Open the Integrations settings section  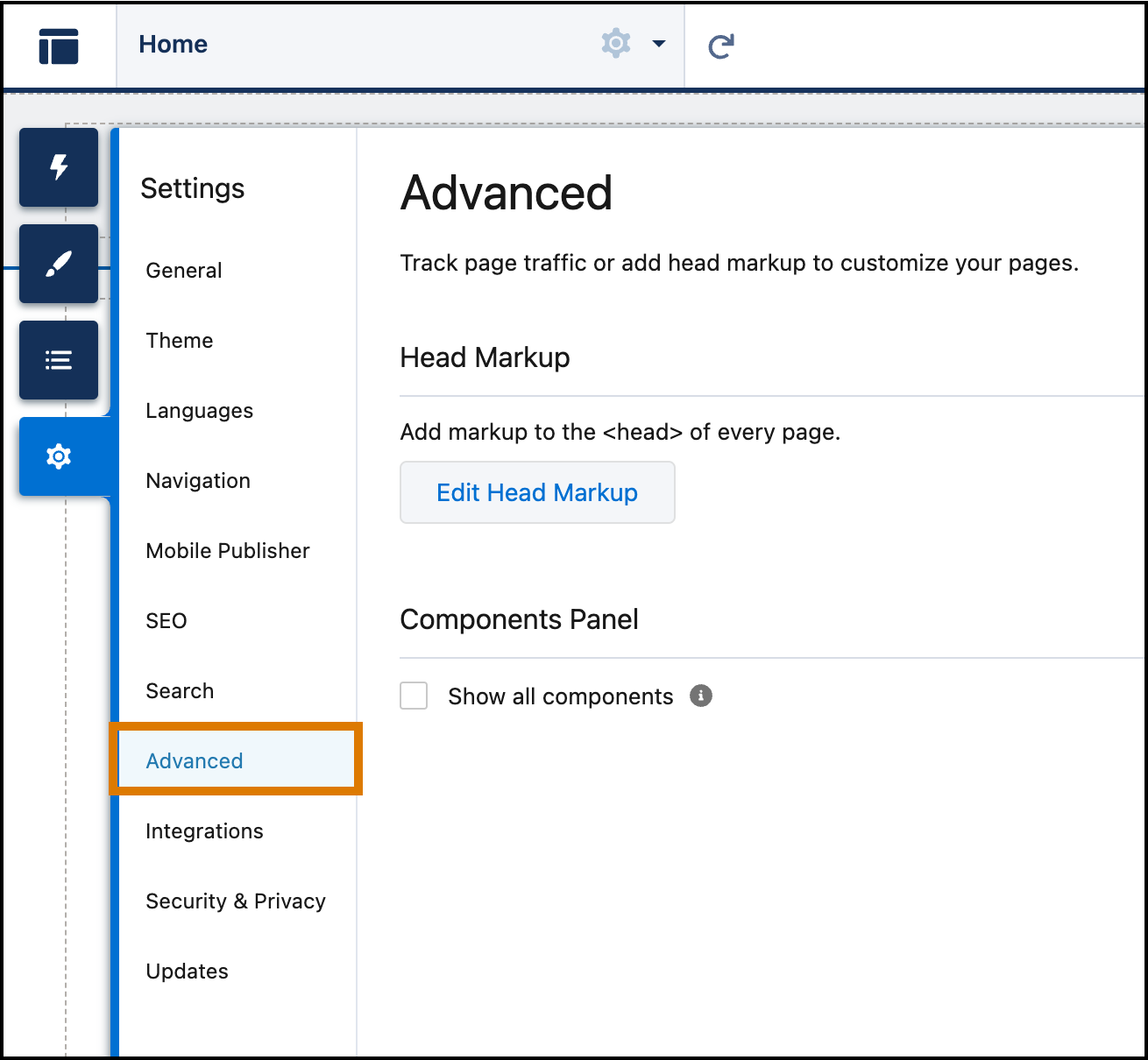(x=204, y=830)
